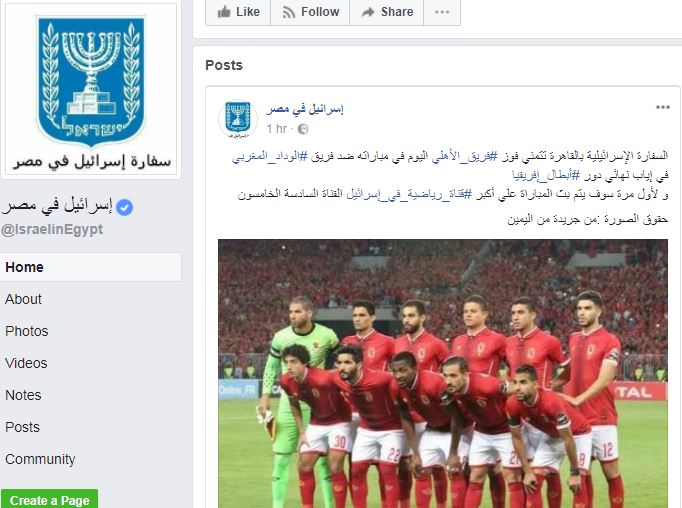Click the Share arrow button
This screenshot has height=508, width=682.
click(387, 12)
